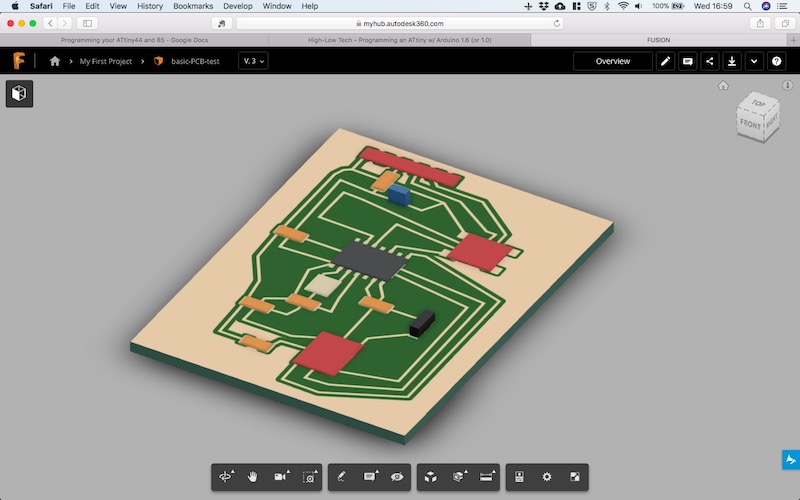This screenshot has height=500, width=800.
Task: Open the Window menu
Action: (x=277, y=6)
